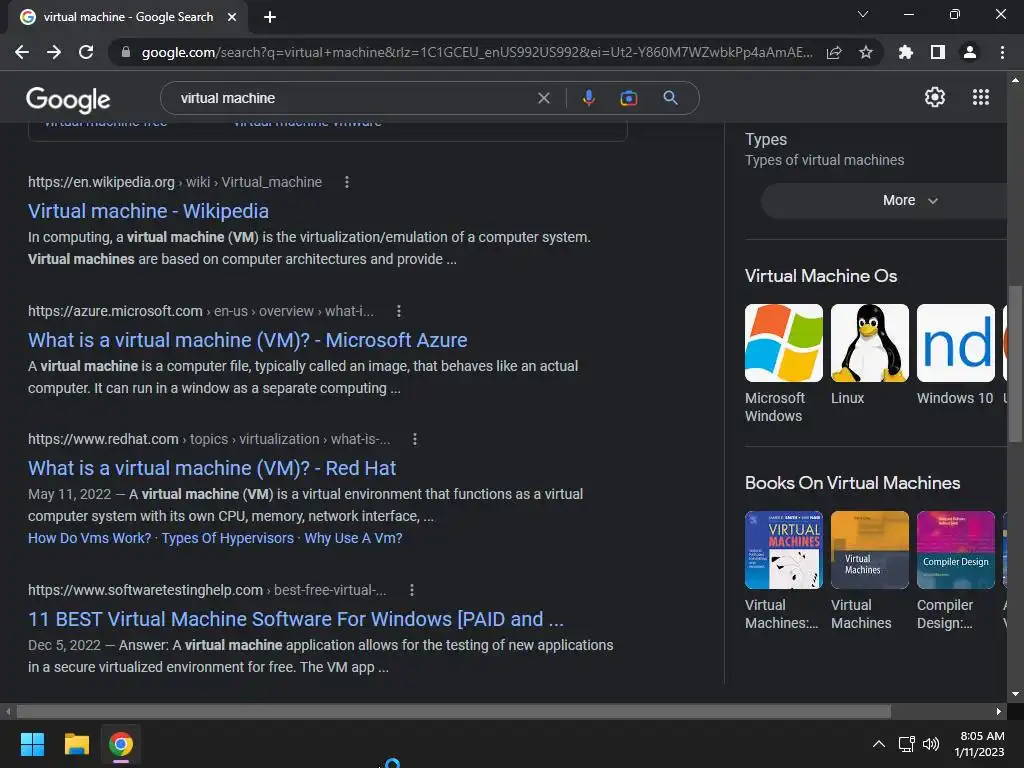View site information lock icon
This screenshot has width=1024, height=768.
point(126,52)
